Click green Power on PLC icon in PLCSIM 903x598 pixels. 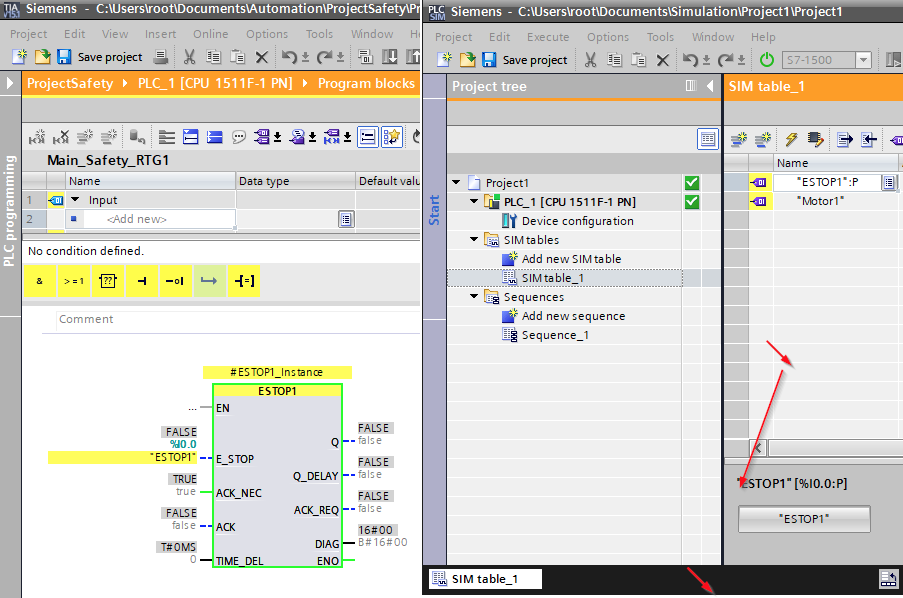pos(767,59)
